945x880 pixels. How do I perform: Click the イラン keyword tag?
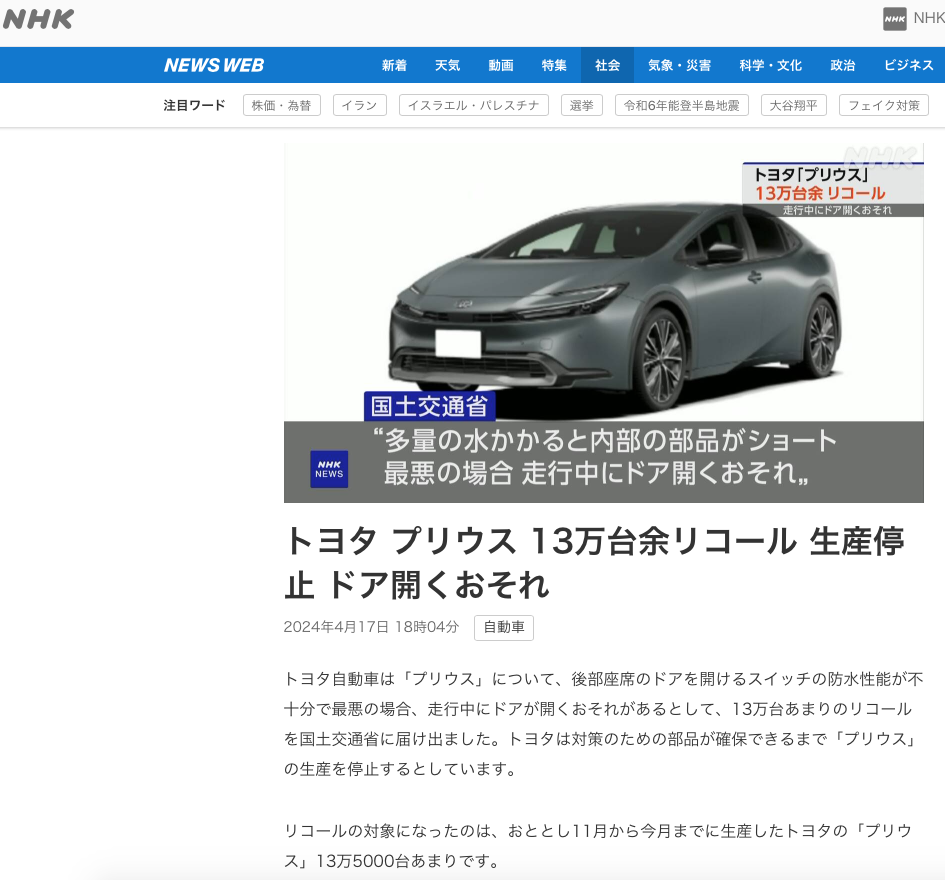pos(360,105)
